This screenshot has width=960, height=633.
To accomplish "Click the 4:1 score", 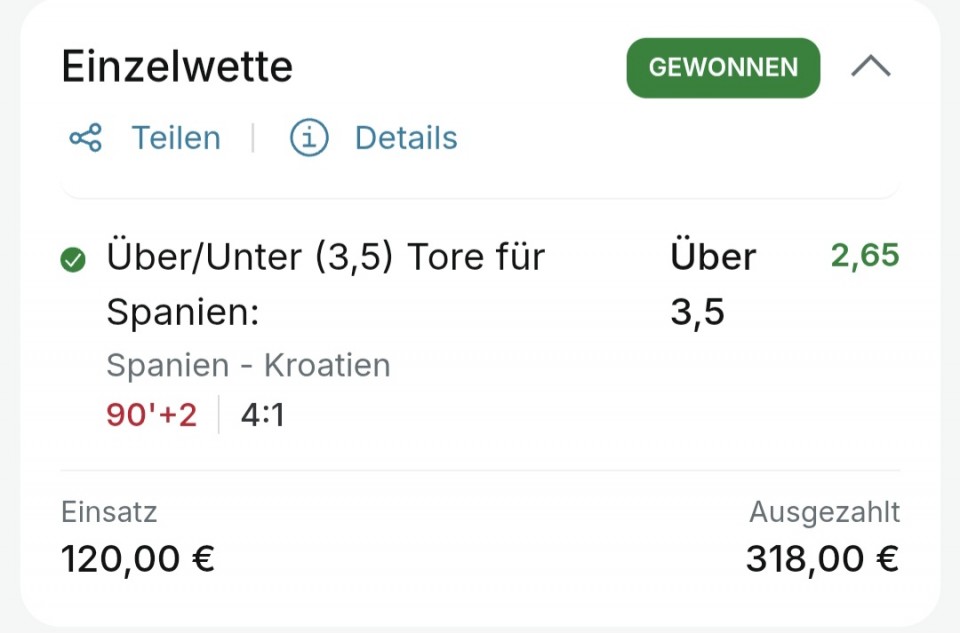I will [263, 415].
